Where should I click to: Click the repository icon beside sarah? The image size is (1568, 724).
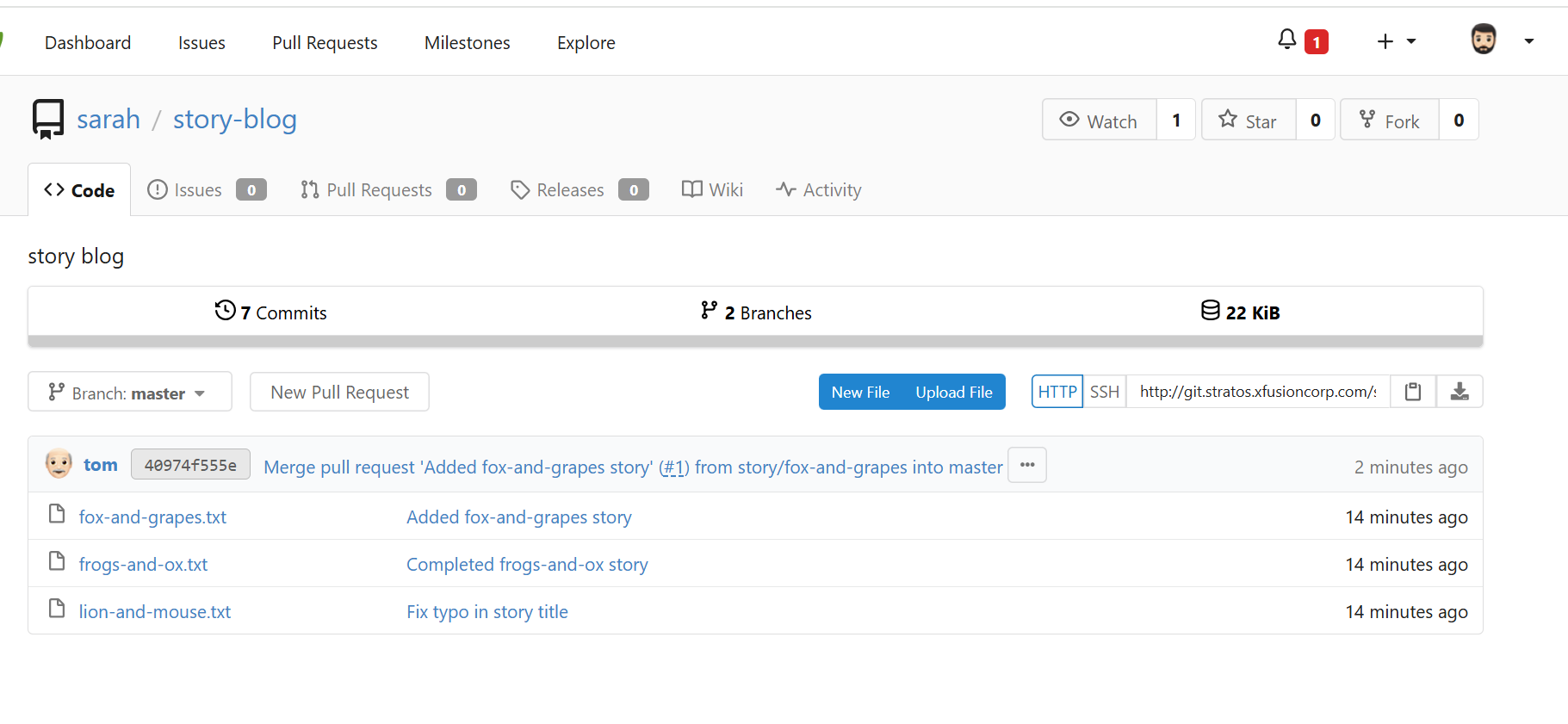point(48,119)
